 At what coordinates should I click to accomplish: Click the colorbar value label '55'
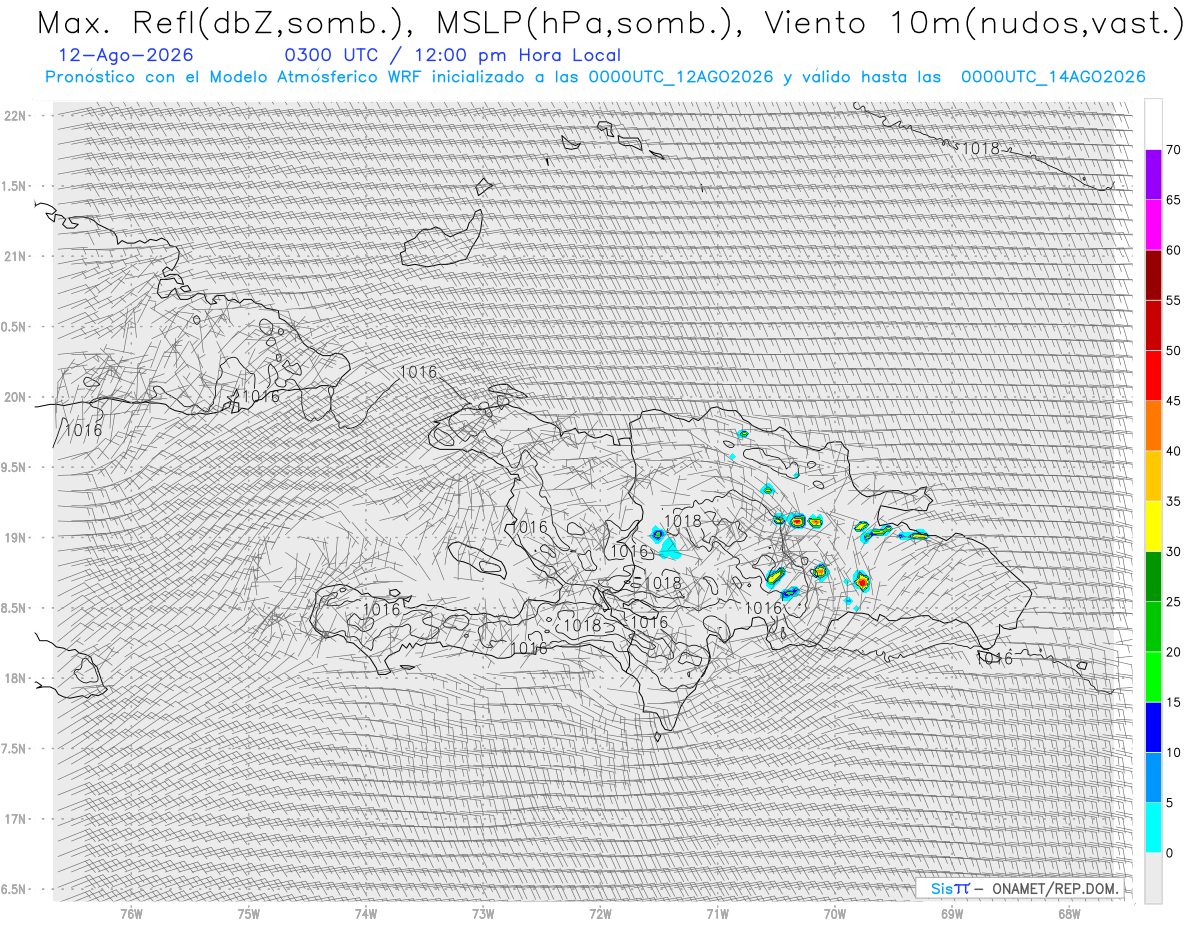point(1173,300)
